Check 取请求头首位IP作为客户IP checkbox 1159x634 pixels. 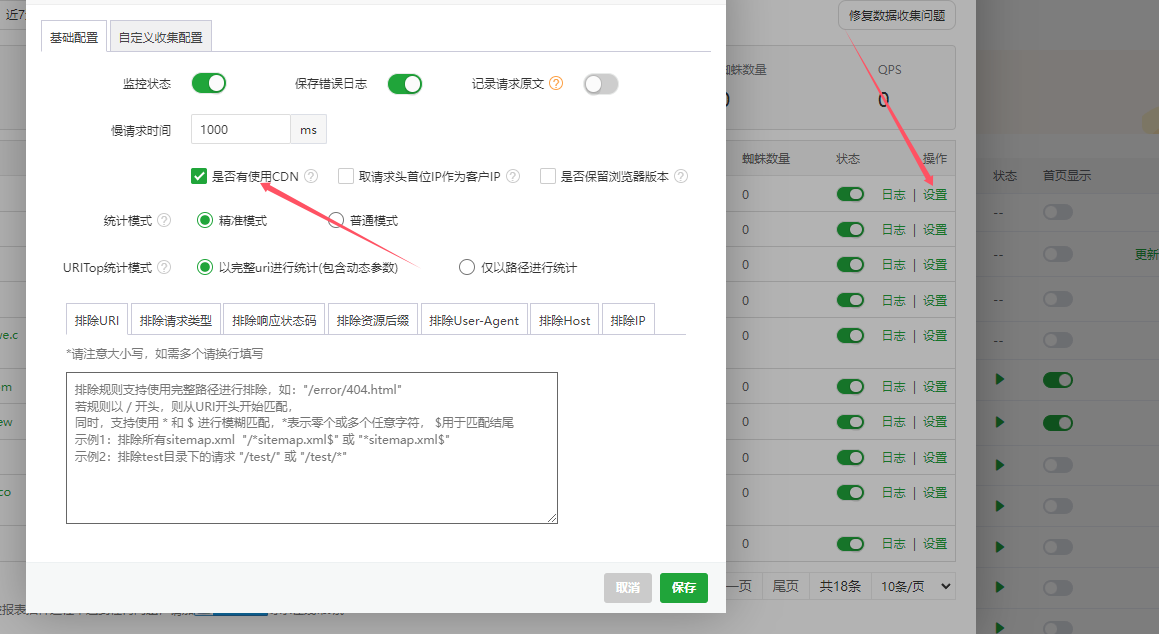pyautogui.click(x=346, y=177)
